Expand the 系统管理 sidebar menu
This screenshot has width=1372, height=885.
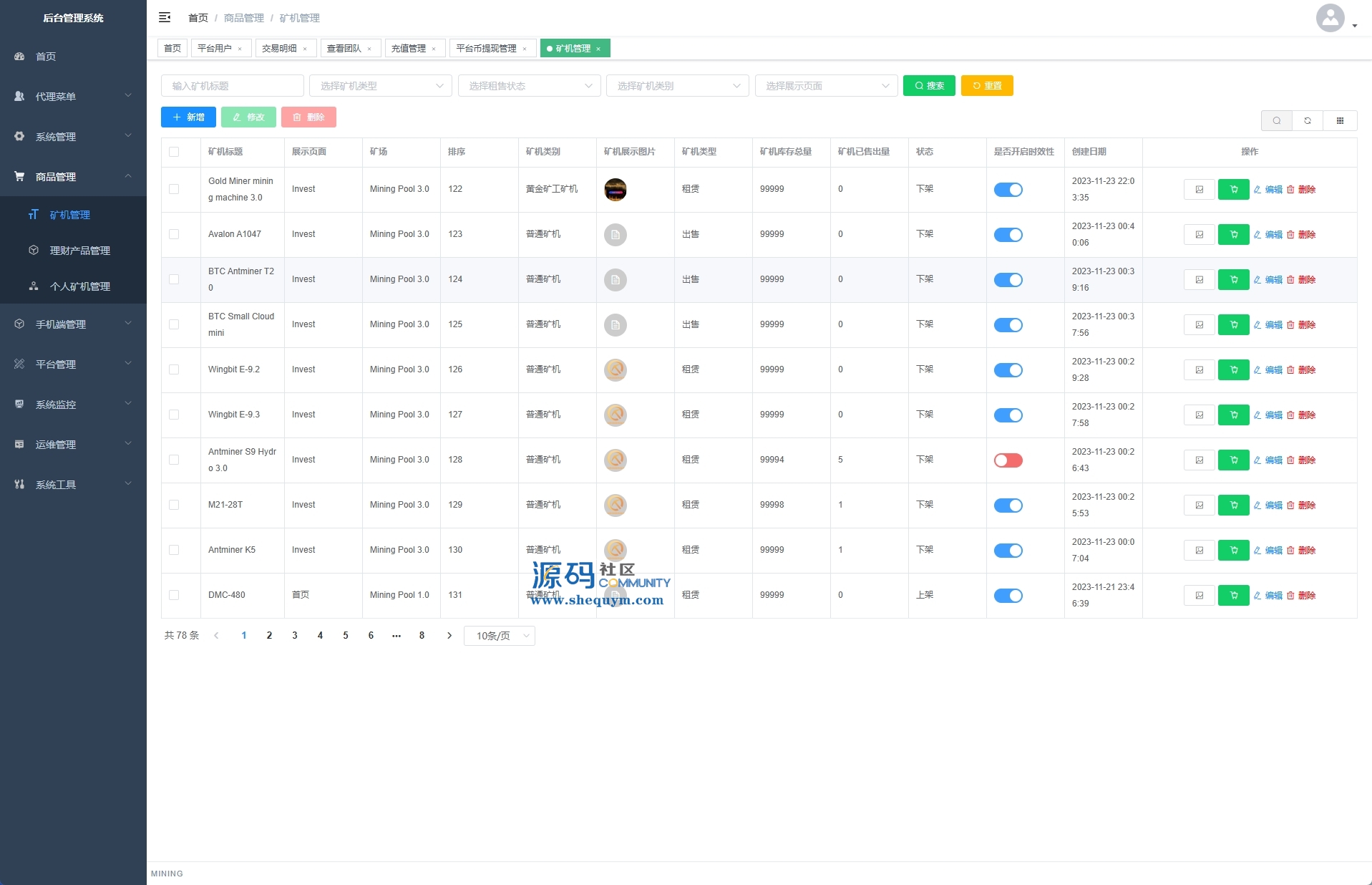[x=73, y=136]
